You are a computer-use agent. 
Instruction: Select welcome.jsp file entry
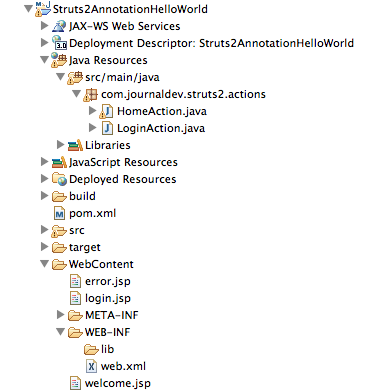[x=110, y=383]
